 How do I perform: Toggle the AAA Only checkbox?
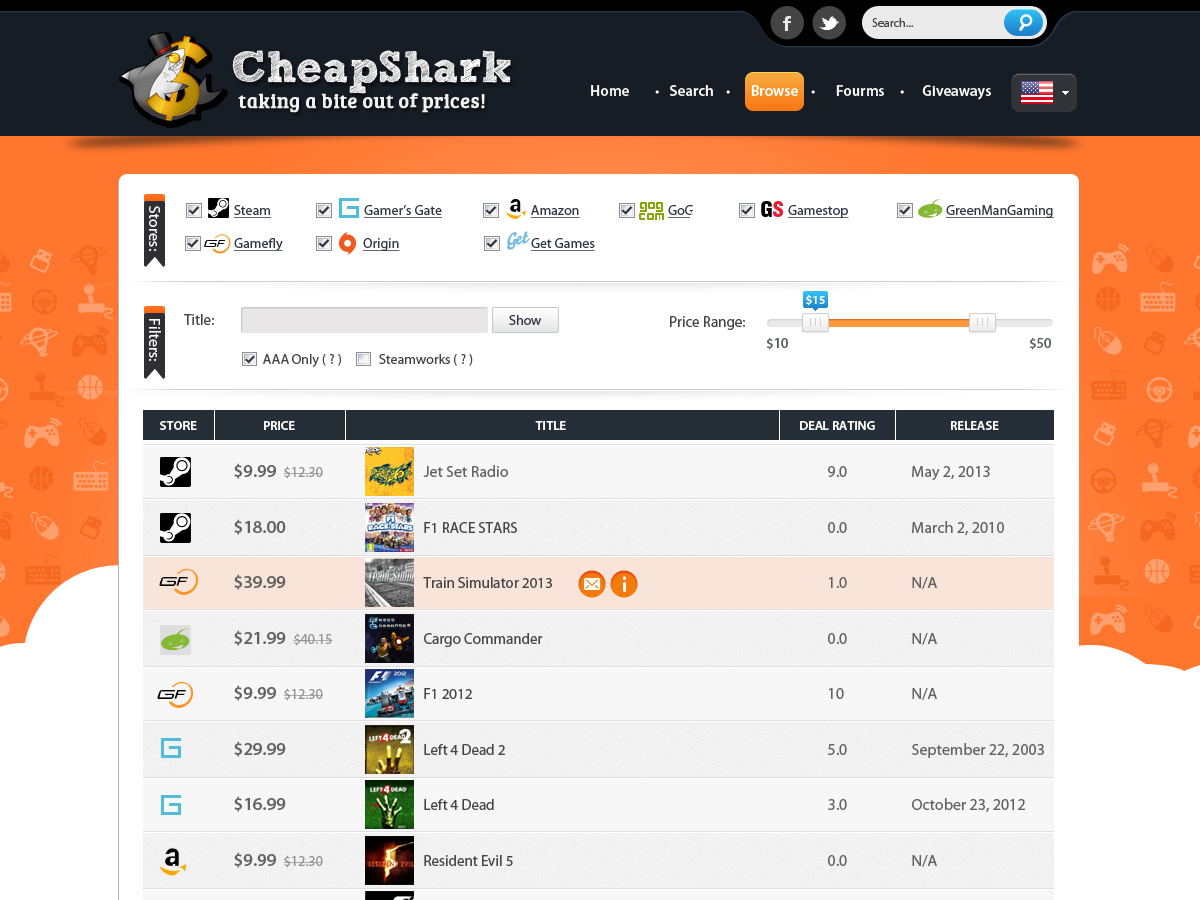click(x=250, y=359)
